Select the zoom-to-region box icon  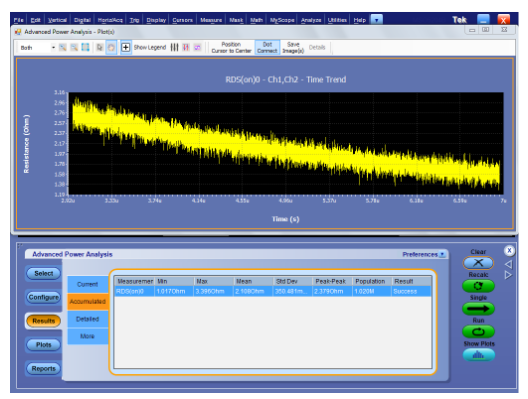coord(86,47)
